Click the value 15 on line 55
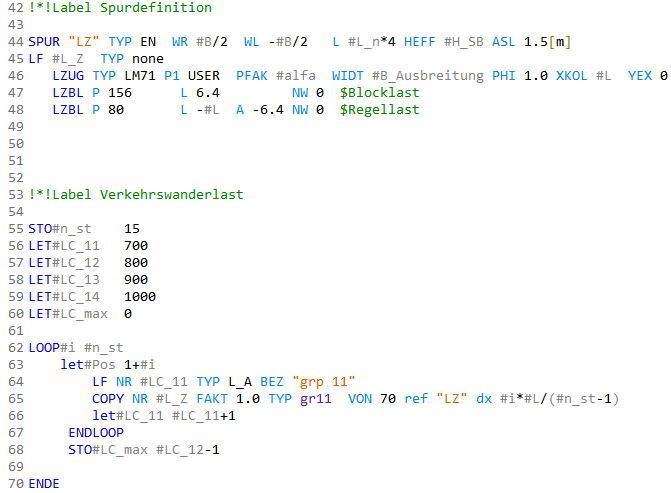Image resolution: width=671 pixels, height=493 pixels. pos(132,229)
